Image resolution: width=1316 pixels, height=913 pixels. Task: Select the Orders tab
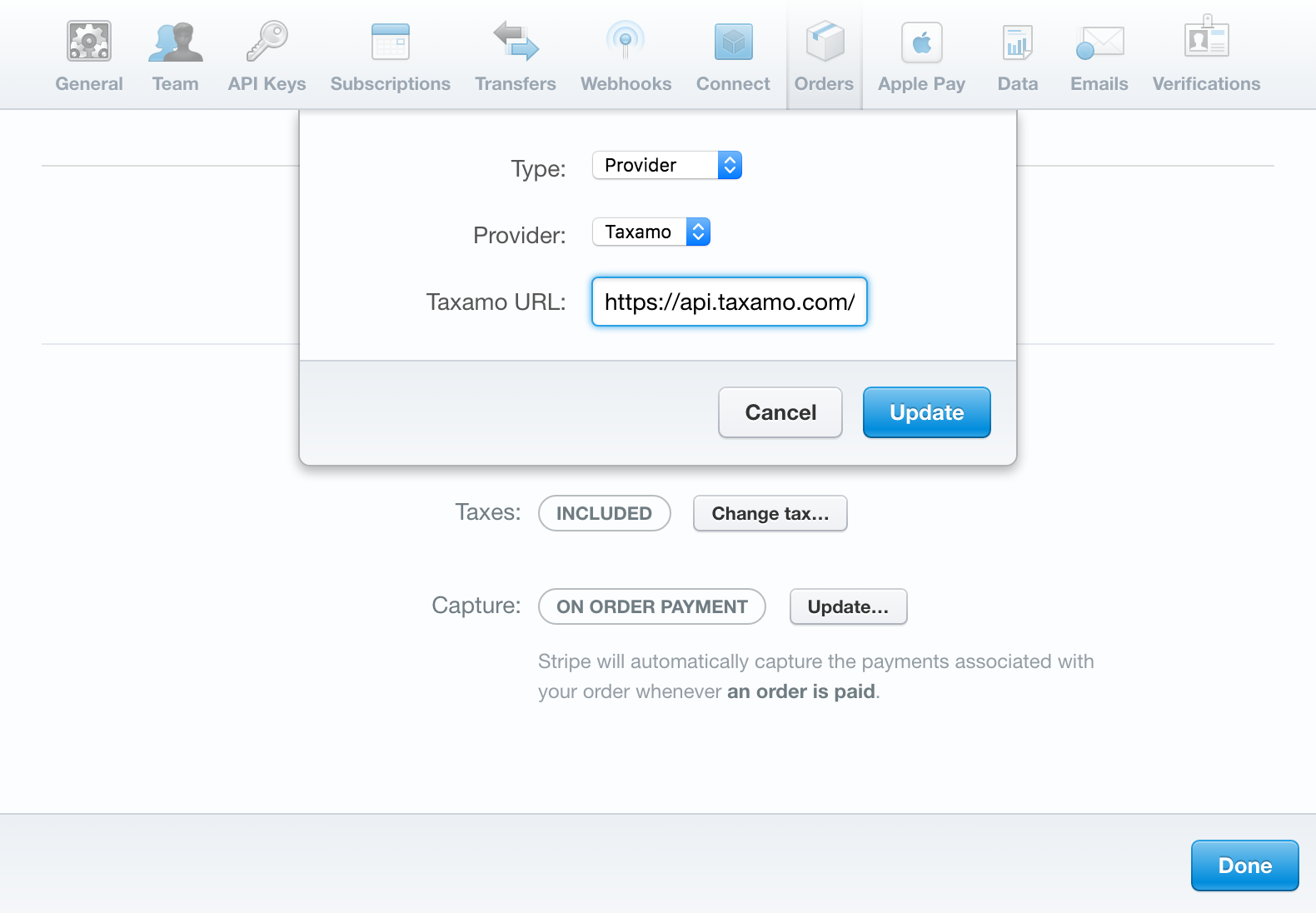[825, 57]
